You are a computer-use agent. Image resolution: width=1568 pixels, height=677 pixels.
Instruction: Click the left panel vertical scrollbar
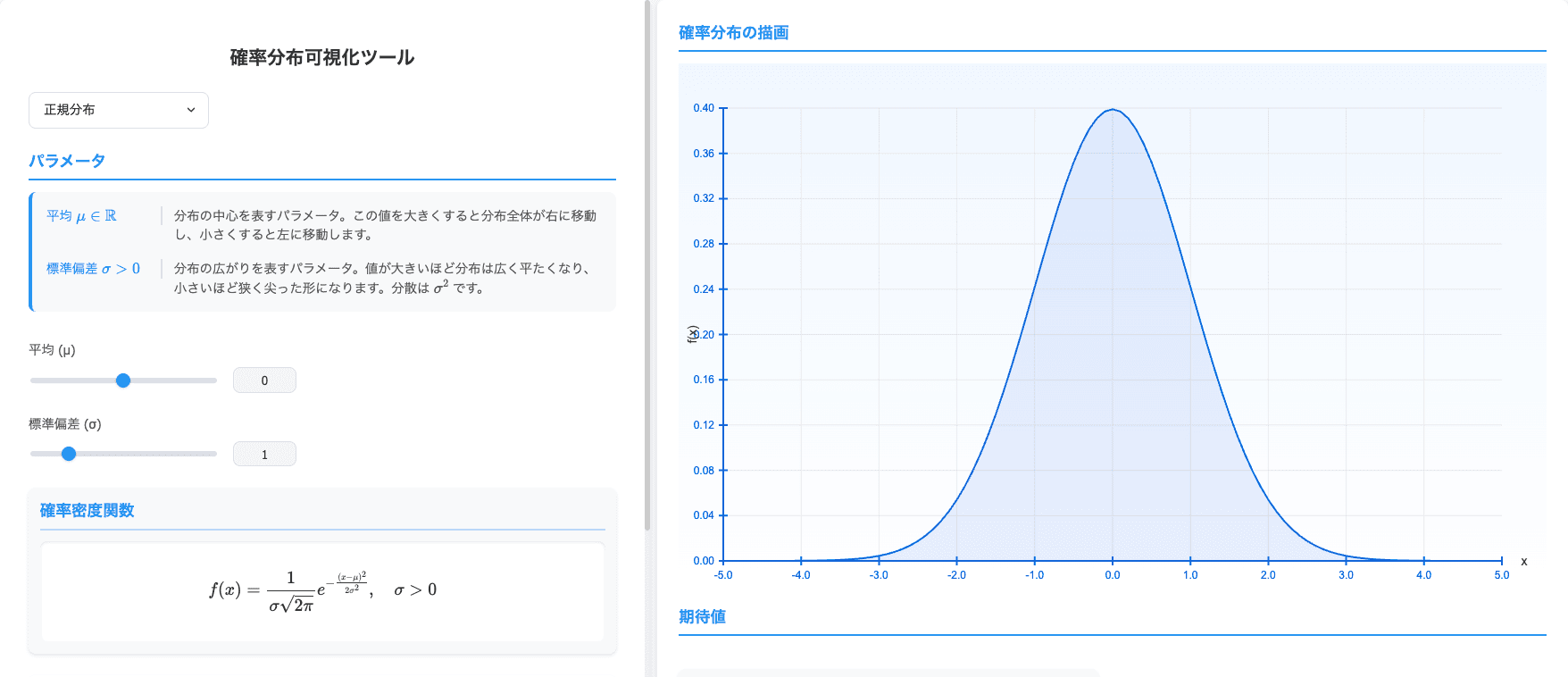click(x=647, y=268)
